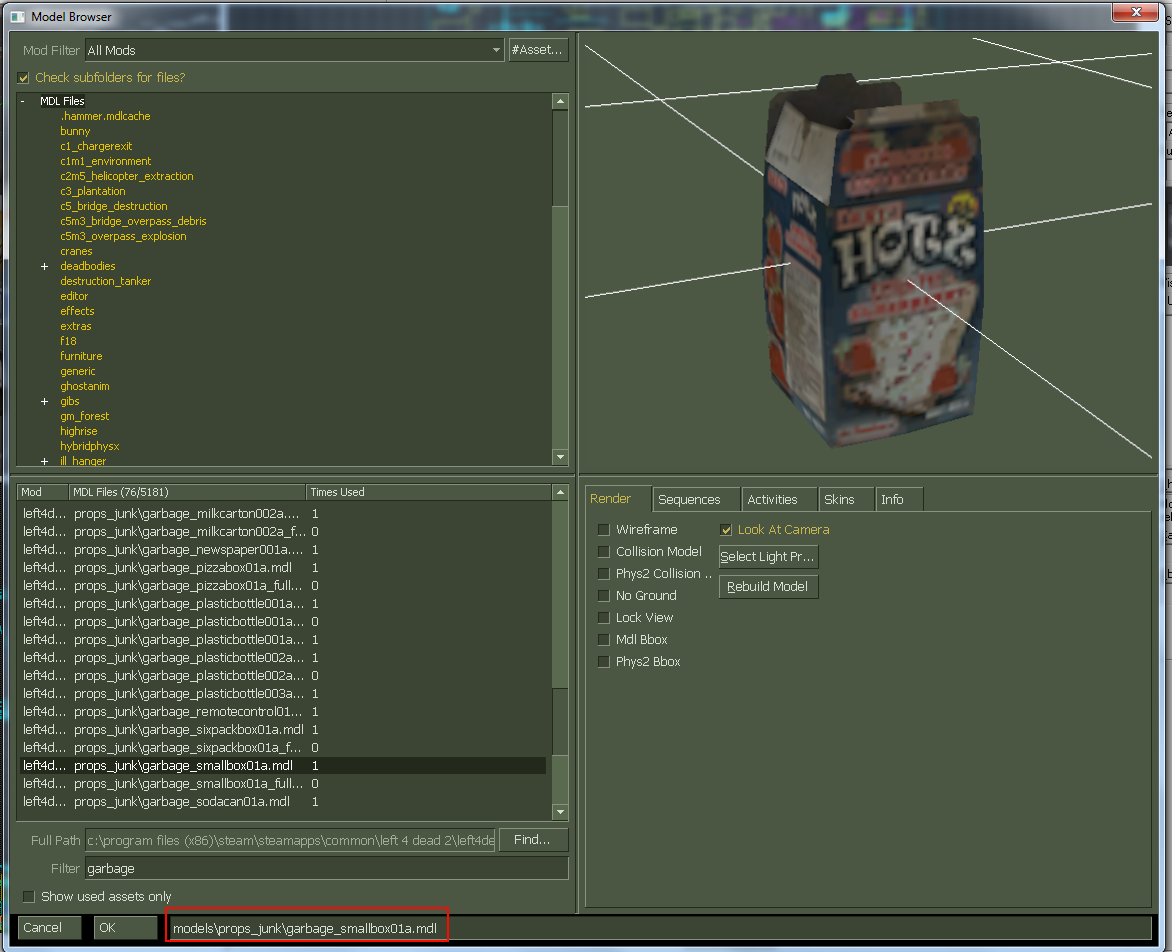The height and width of the screenshot is (952, 1172).
Task: Close the Model Browser window
Action: [x=1136, y=12]
